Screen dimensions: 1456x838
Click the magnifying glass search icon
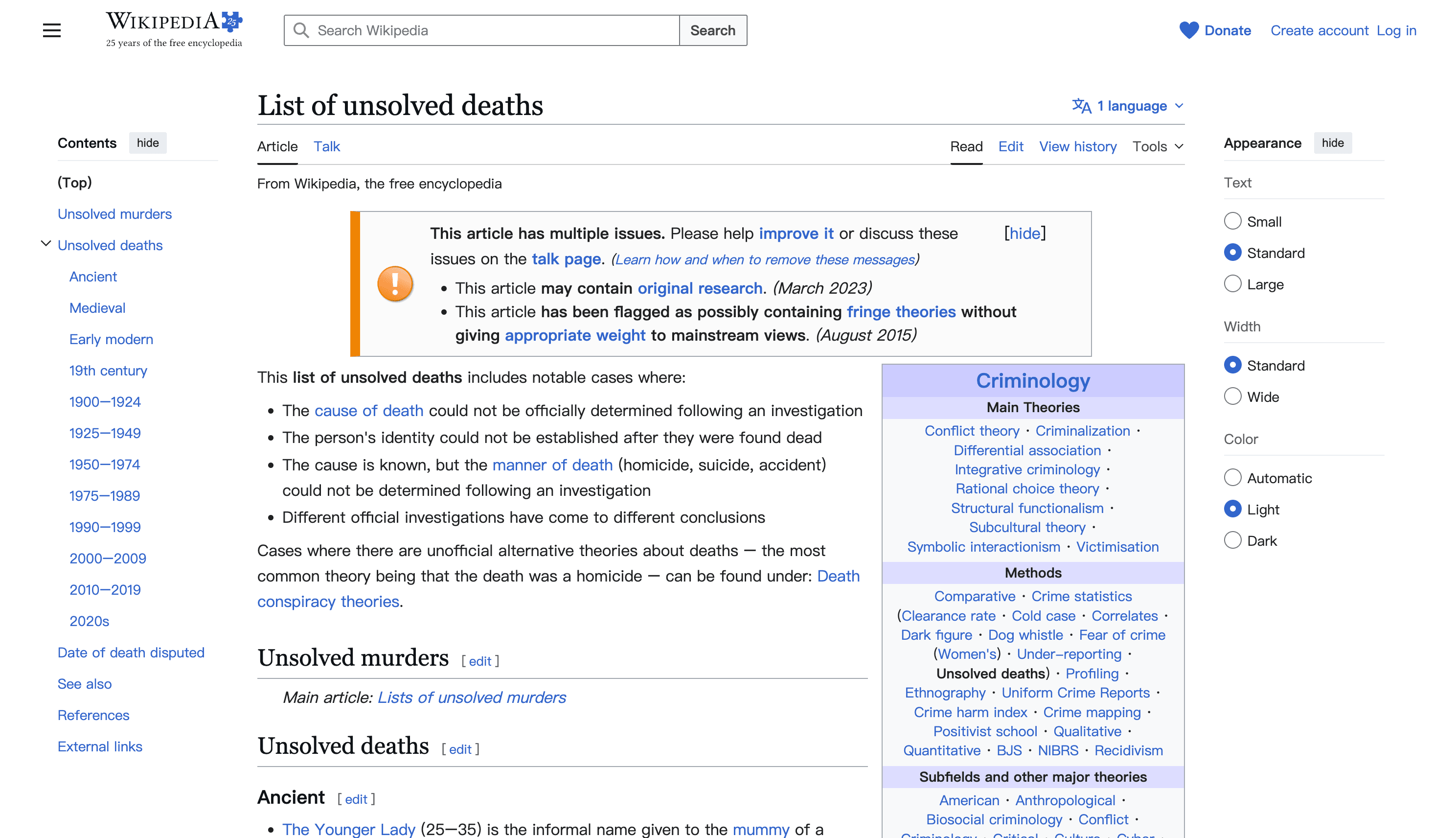click(301, 30)
